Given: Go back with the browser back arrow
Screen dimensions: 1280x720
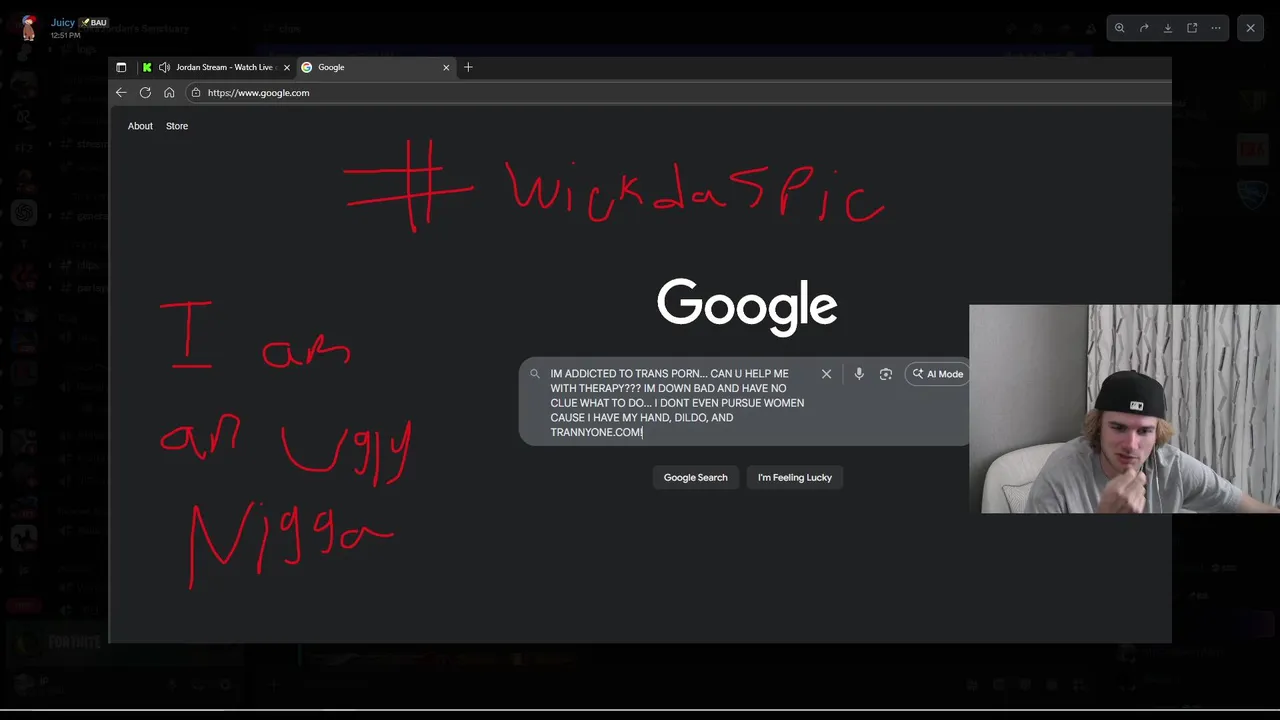Looking at the screenshot, I should click(121, 92).
